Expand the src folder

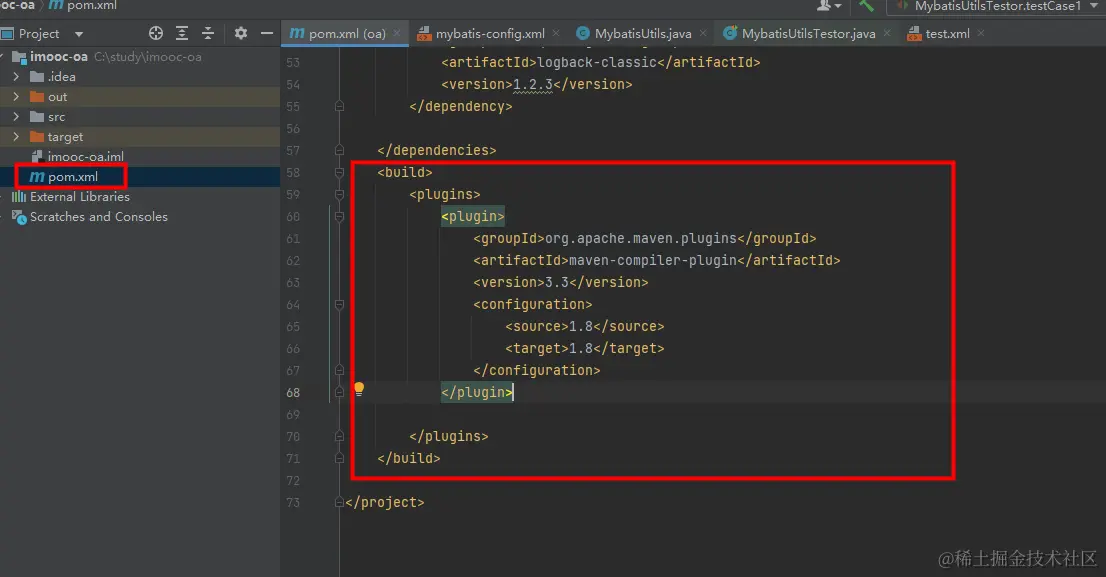pyautogui.click(x=16, y=116)
